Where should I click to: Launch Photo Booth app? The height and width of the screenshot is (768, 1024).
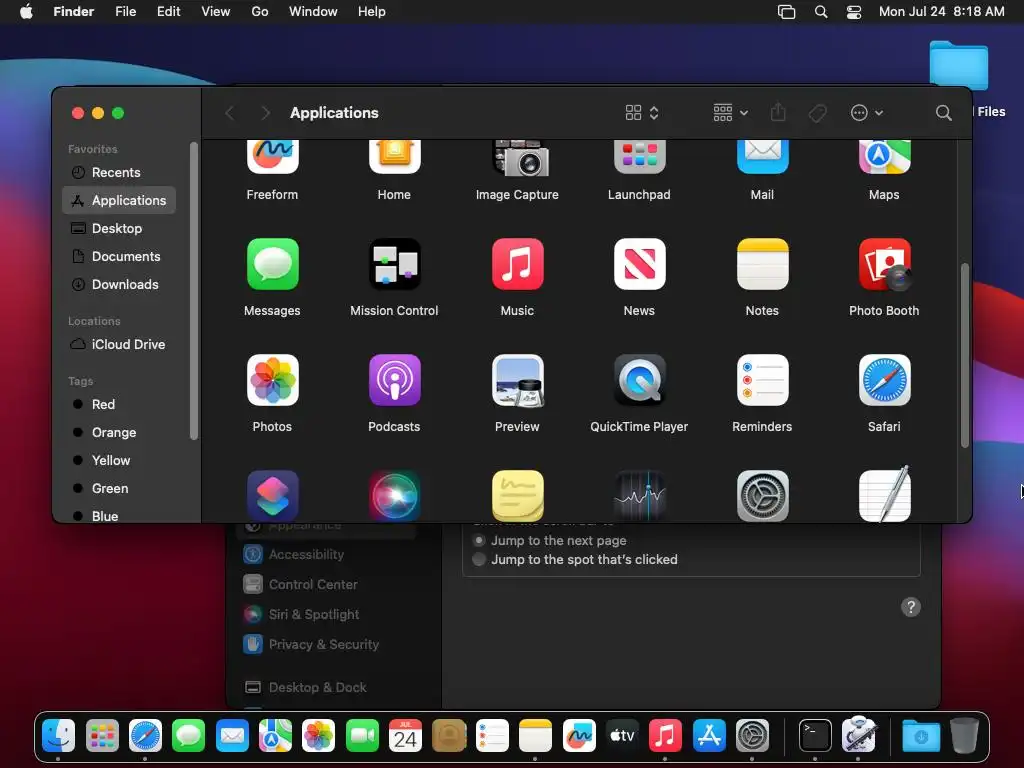(x=884, y=264)
